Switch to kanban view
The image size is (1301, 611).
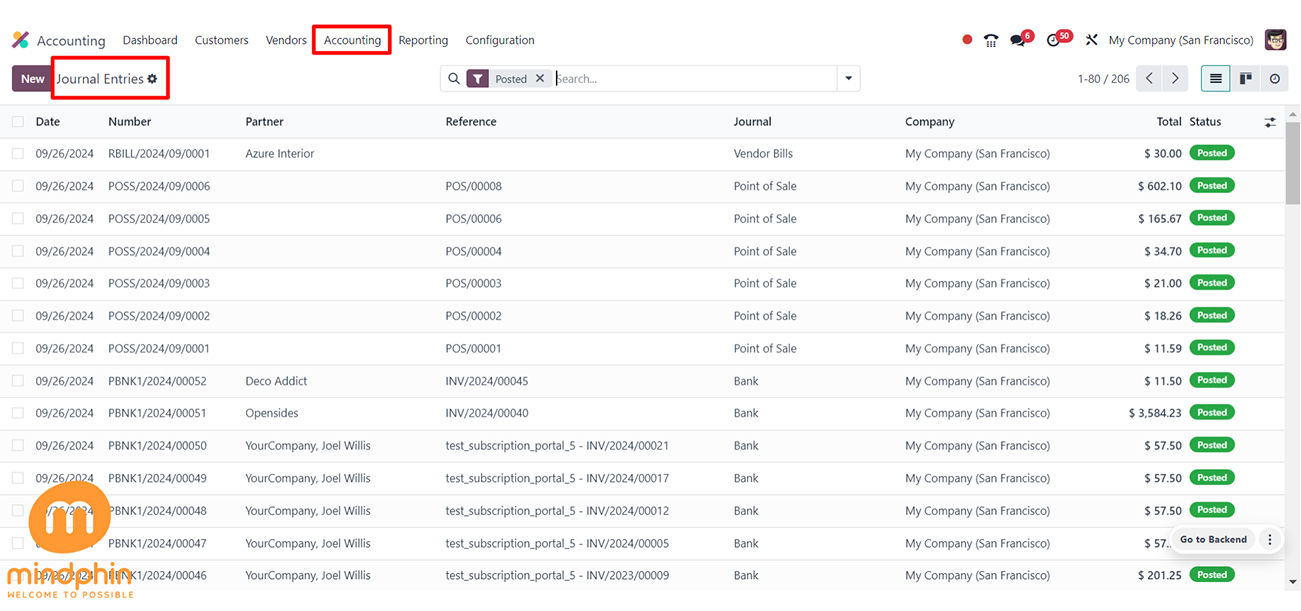(1246, 79)
